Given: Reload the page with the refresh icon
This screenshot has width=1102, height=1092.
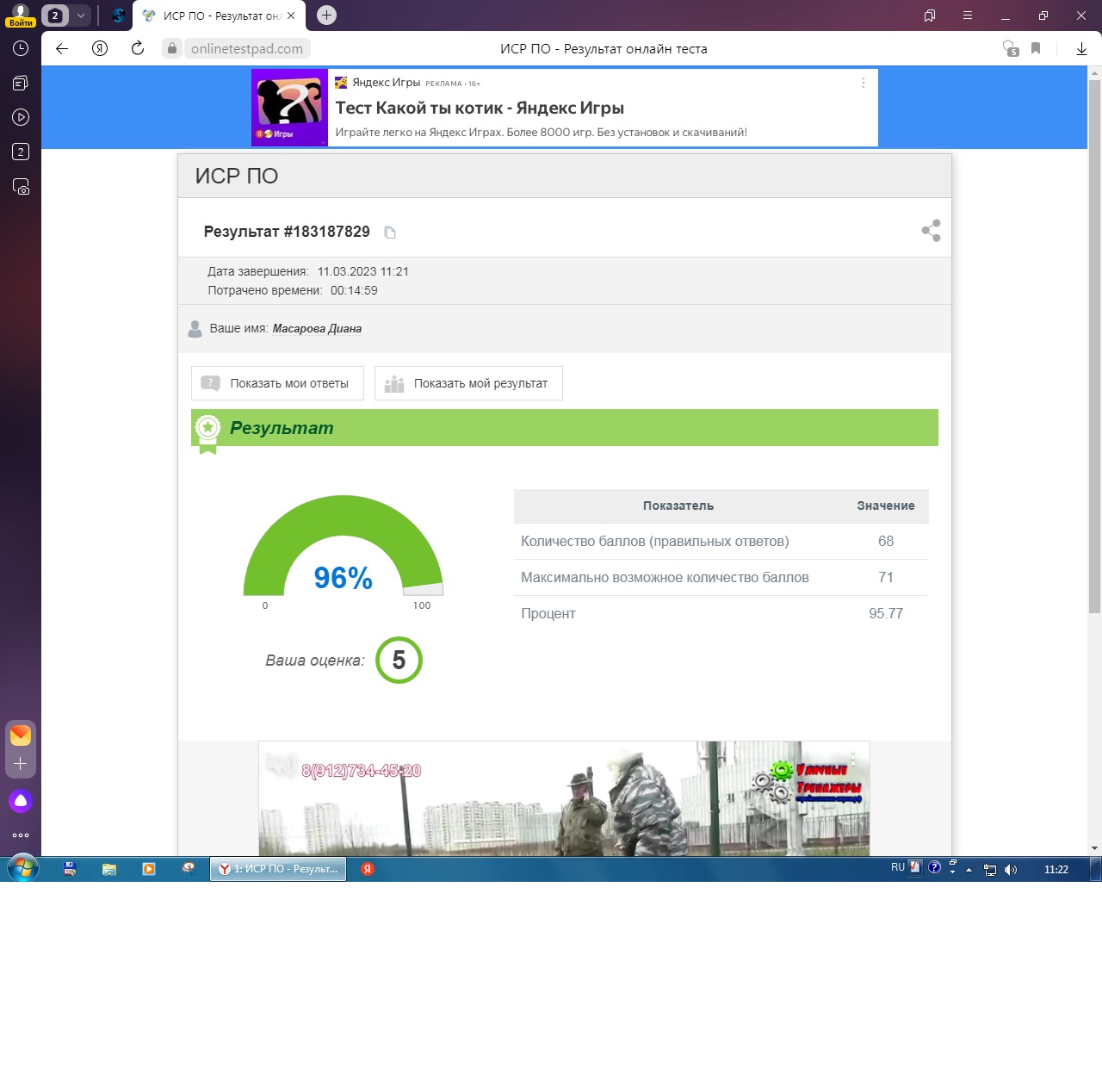Looking at the screenshot, I should click(138, 48).
